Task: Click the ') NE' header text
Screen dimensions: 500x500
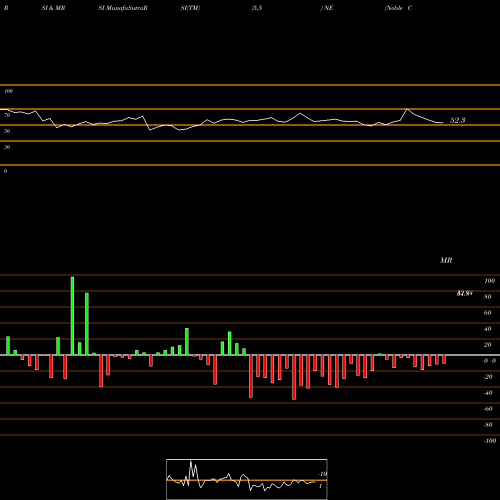Action: click(x=327, y=8)
